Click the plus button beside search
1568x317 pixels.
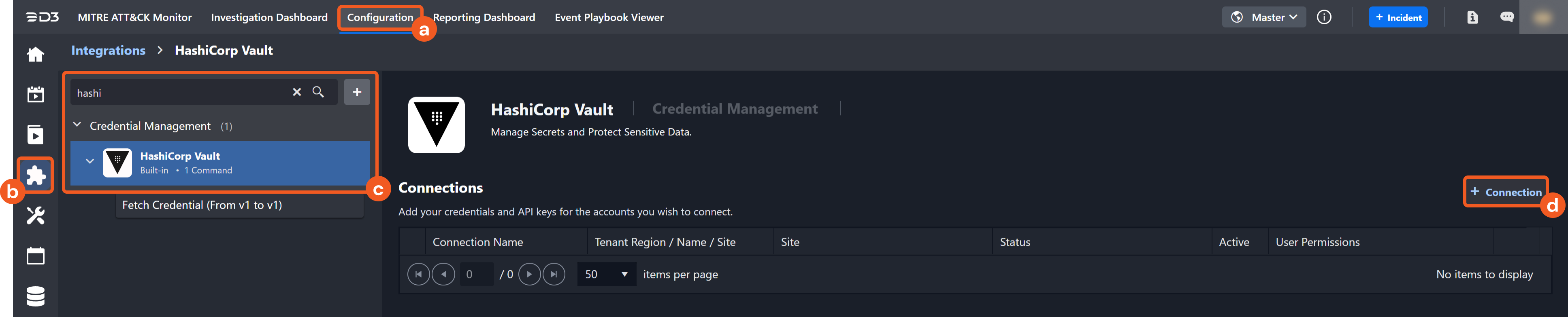(x=357, y=92)
